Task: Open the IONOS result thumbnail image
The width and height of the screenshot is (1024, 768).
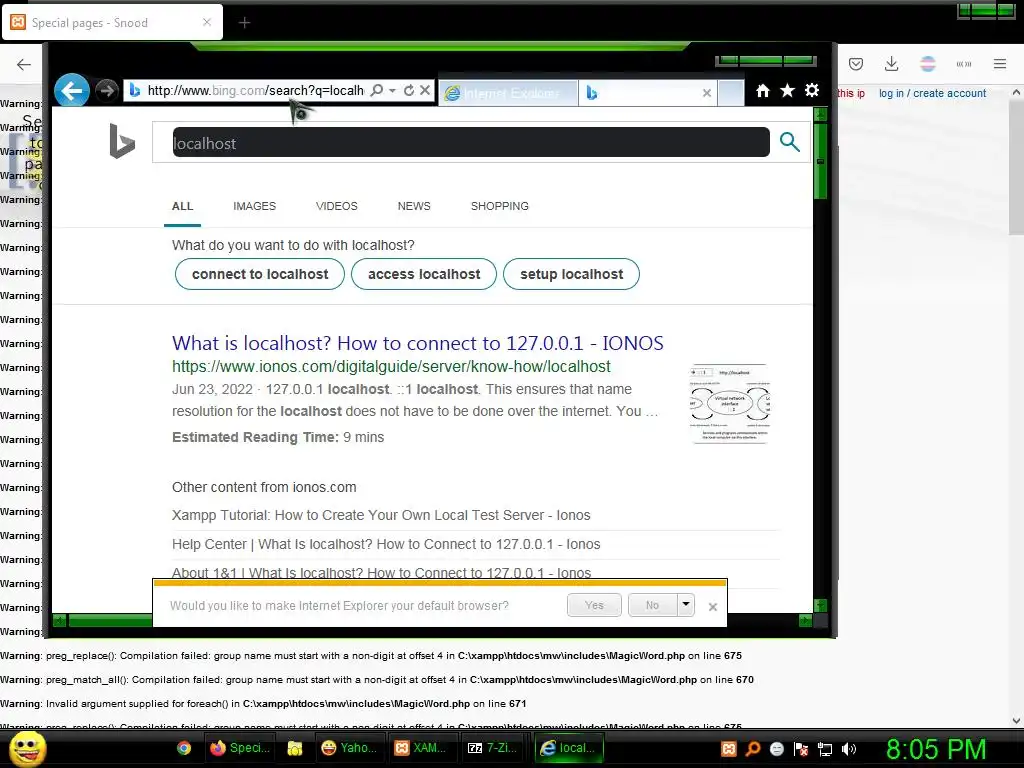Action: 729,404
